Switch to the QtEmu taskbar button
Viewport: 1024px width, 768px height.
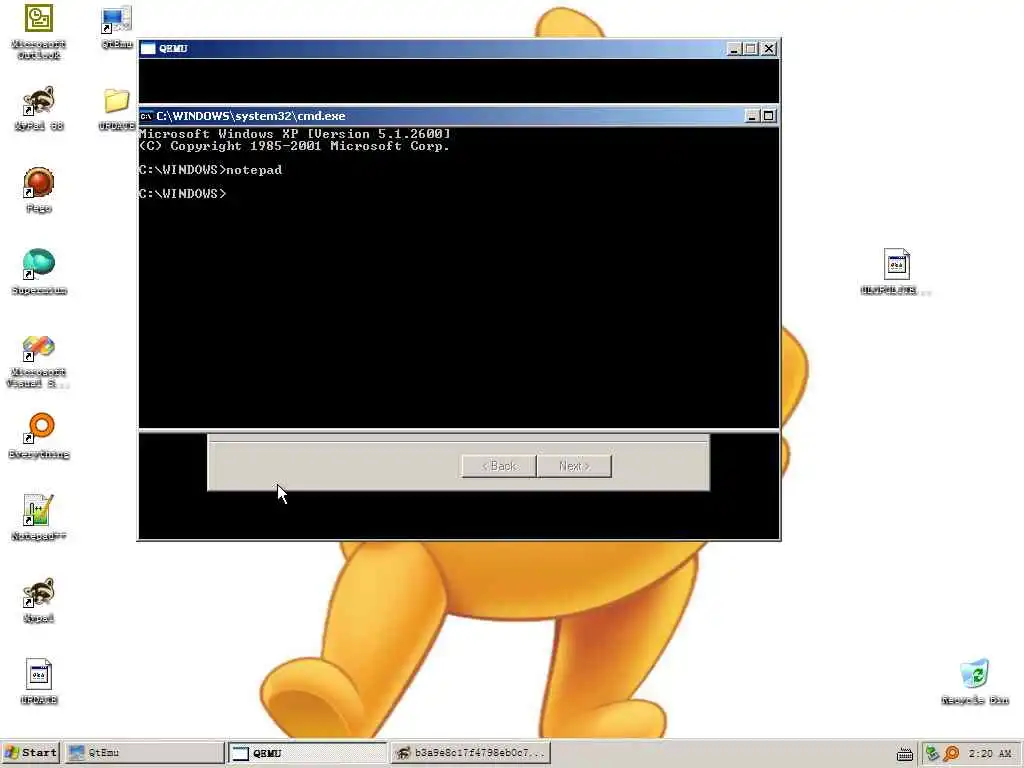tap(144, 753)
